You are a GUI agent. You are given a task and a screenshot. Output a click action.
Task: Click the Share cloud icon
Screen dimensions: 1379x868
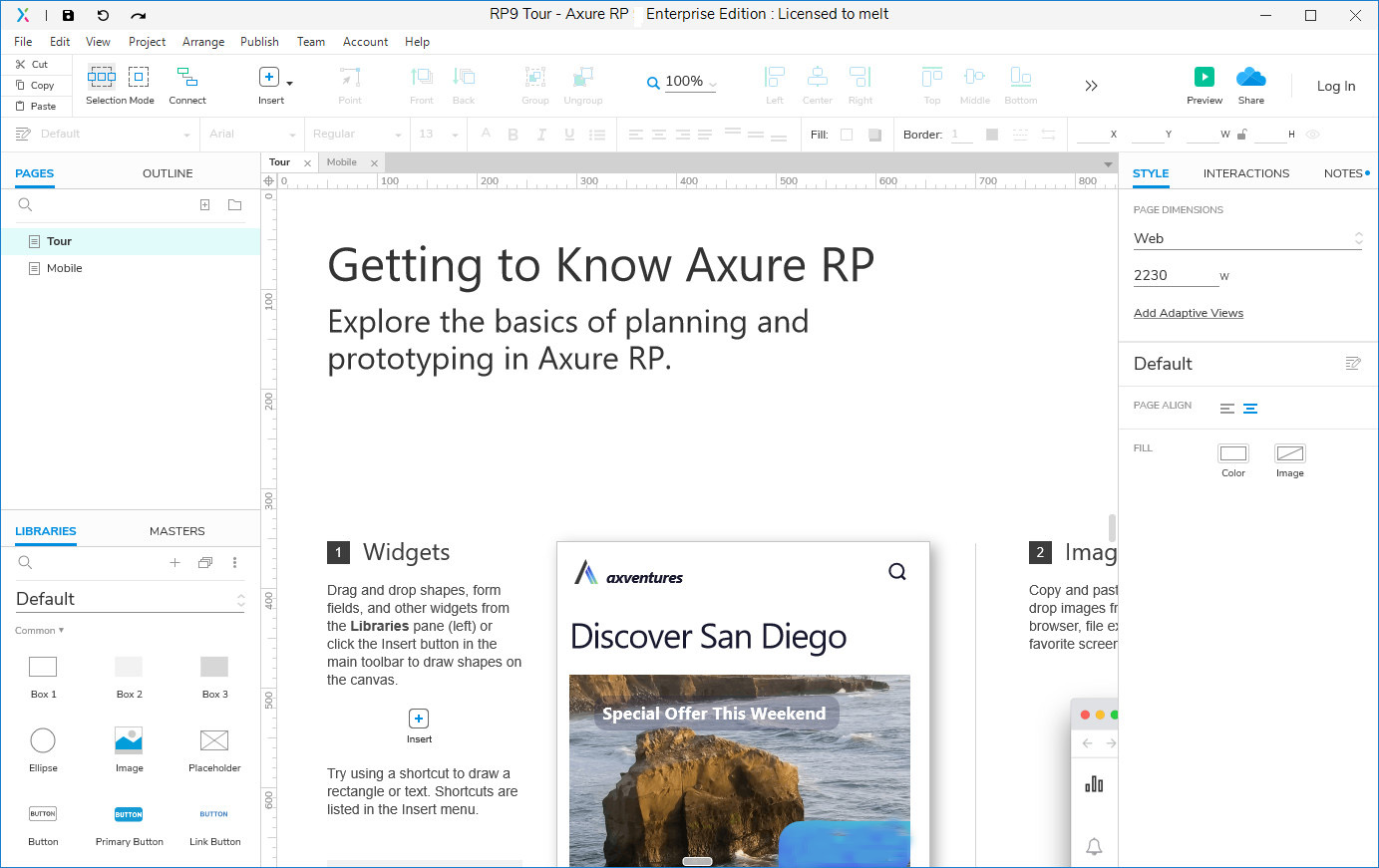click(1250, 77)
